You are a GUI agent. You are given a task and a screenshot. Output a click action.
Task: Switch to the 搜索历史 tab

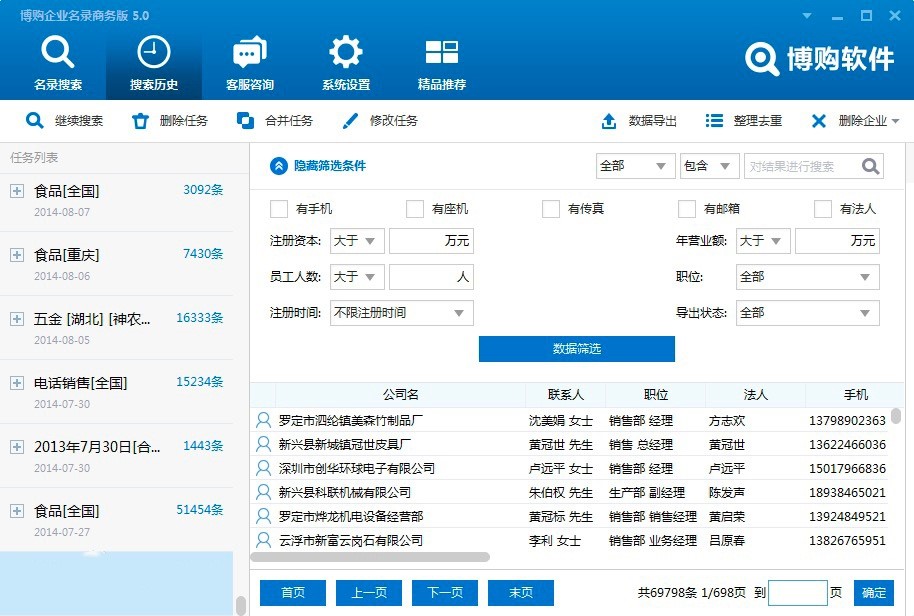(x=154, y=62)
